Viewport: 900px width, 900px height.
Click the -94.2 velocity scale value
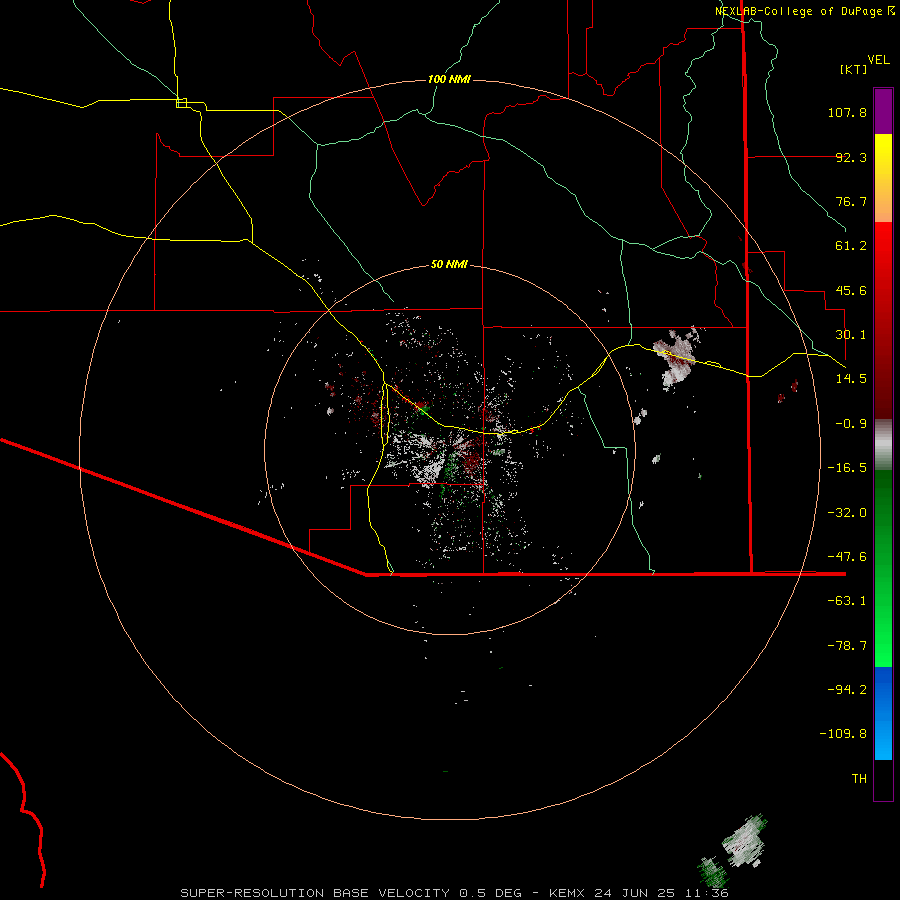(847, 689)
